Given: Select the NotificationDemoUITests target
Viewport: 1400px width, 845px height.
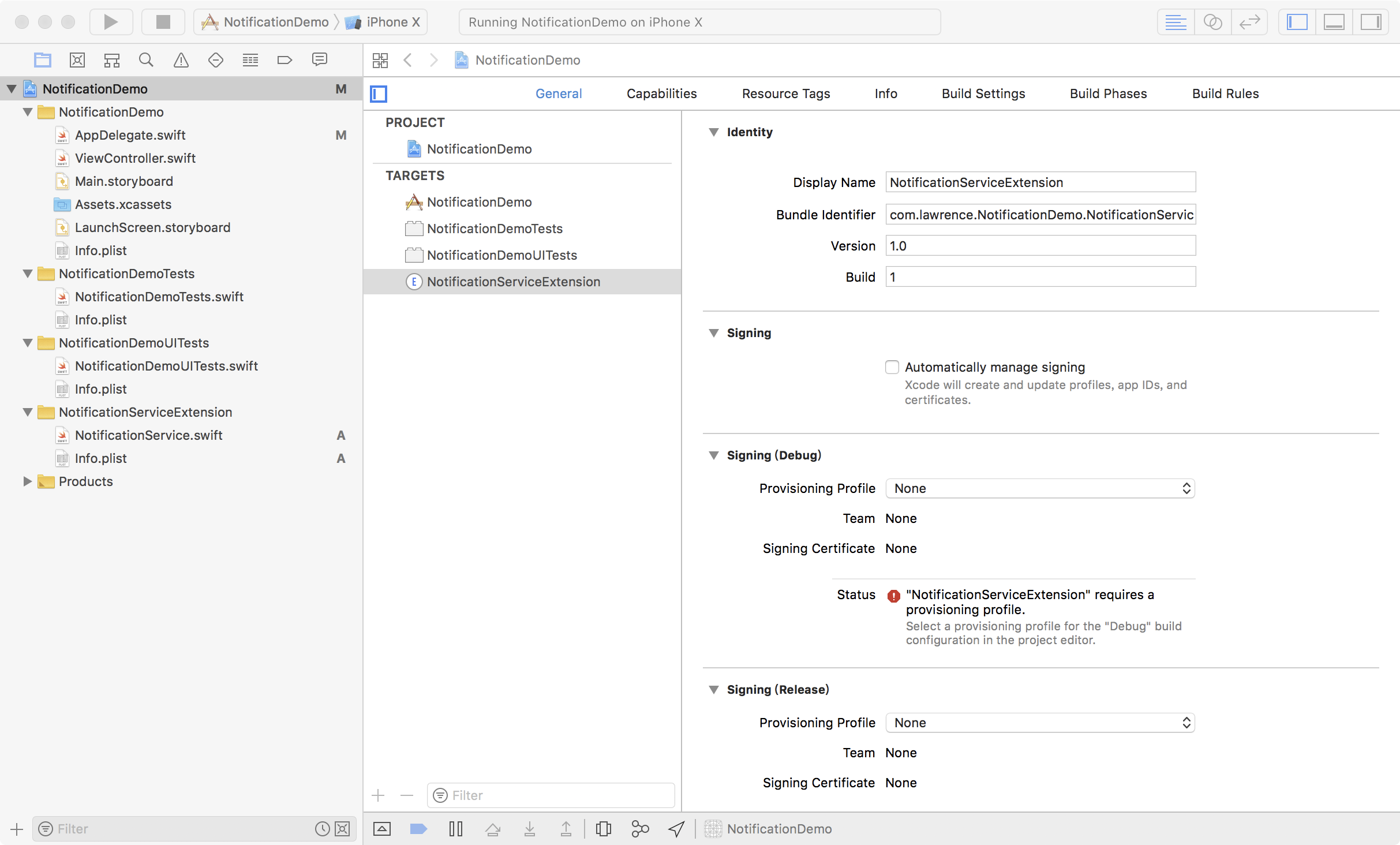Looking at the screenshot, I should 501,255.
